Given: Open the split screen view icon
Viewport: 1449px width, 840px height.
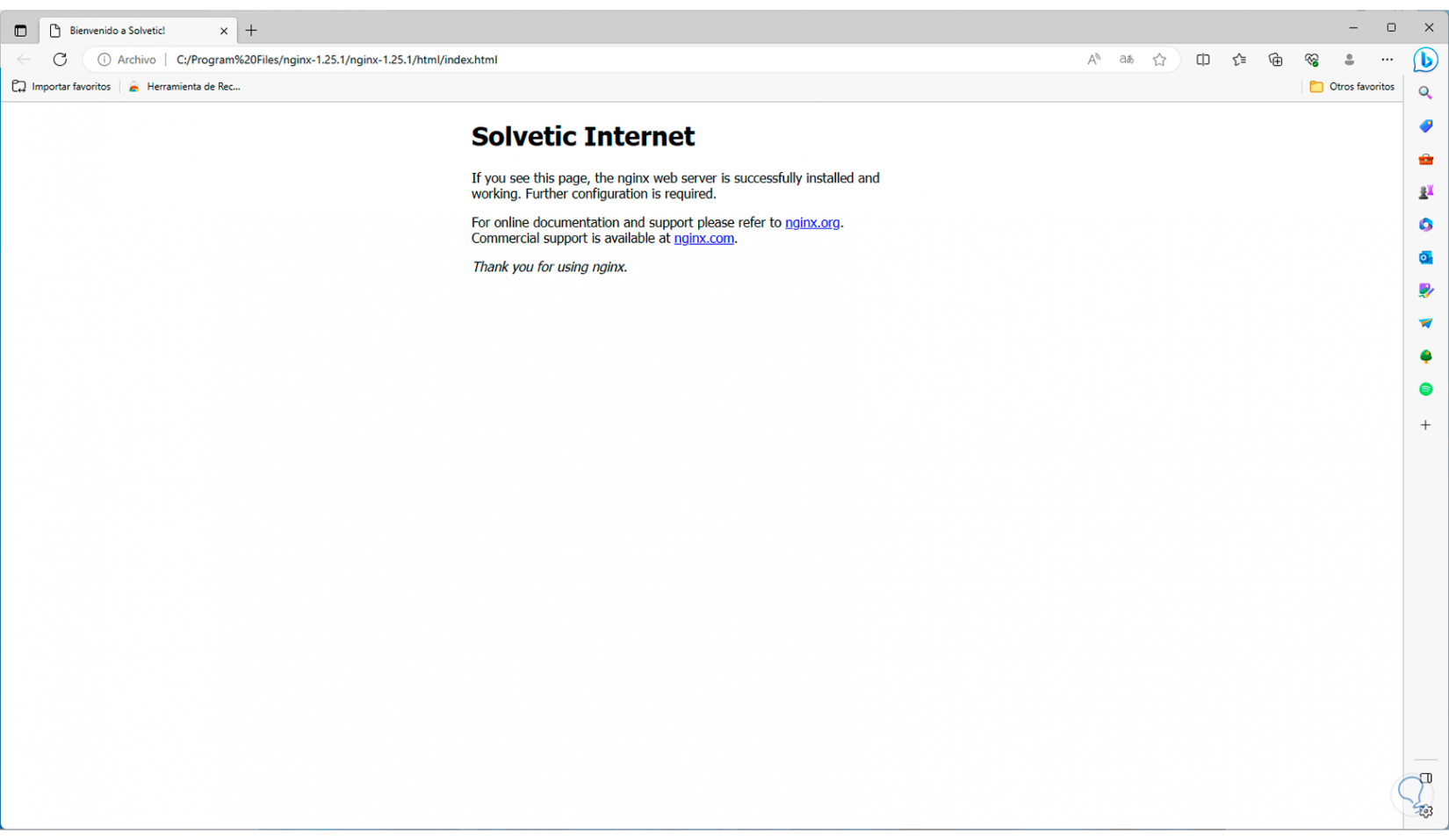Looking at the screenshot, I should pos(1203,60).
